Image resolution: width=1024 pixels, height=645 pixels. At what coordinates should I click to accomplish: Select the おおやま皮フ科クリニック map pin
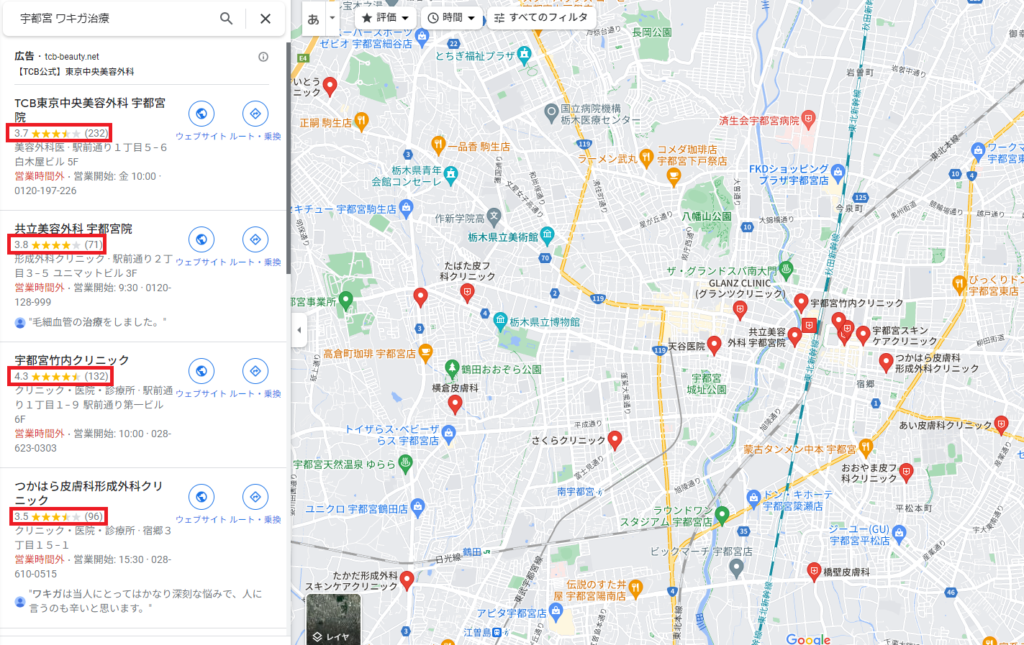(906, 472)
